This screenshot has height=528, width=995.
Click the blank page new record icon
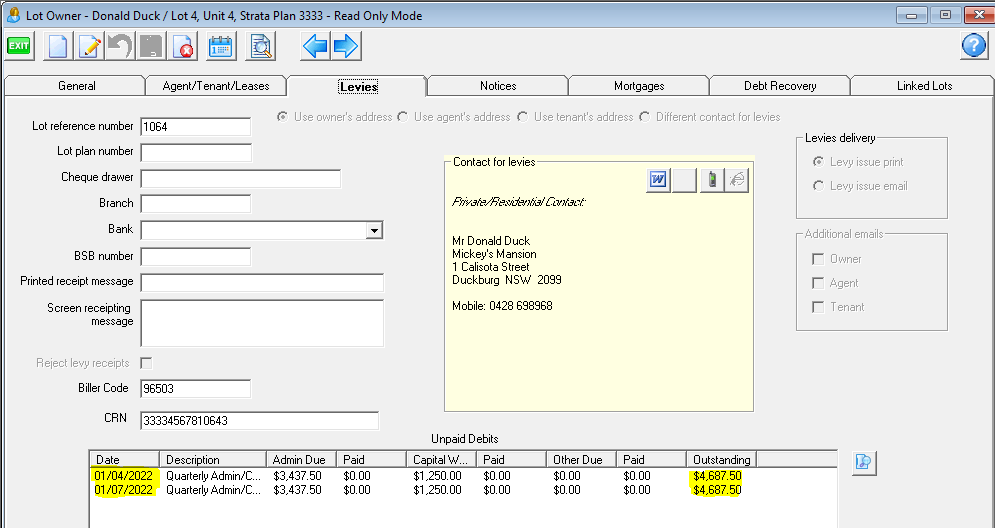point(59,46)
